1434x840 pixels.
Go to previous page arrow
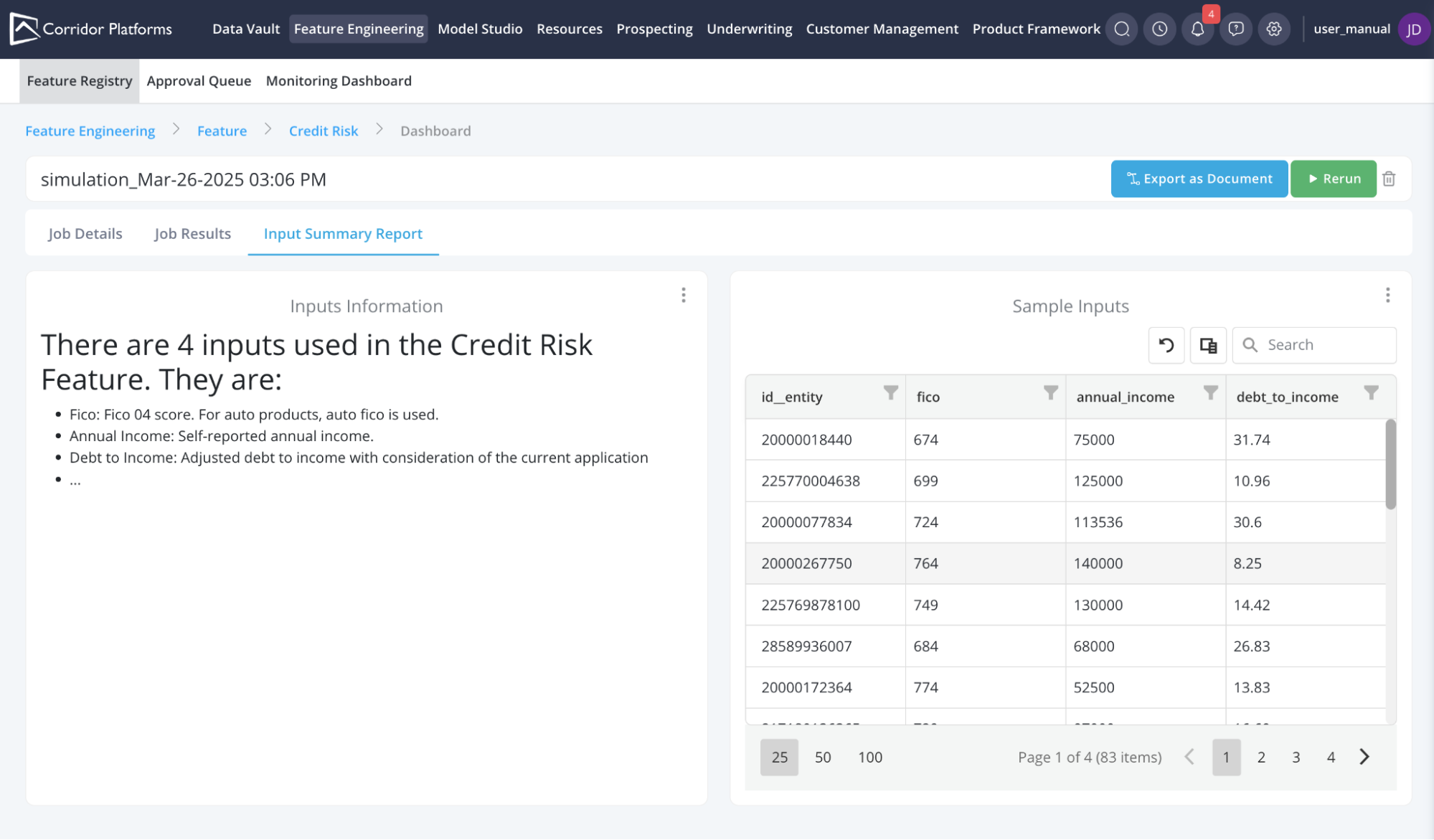coord(1190,757)
